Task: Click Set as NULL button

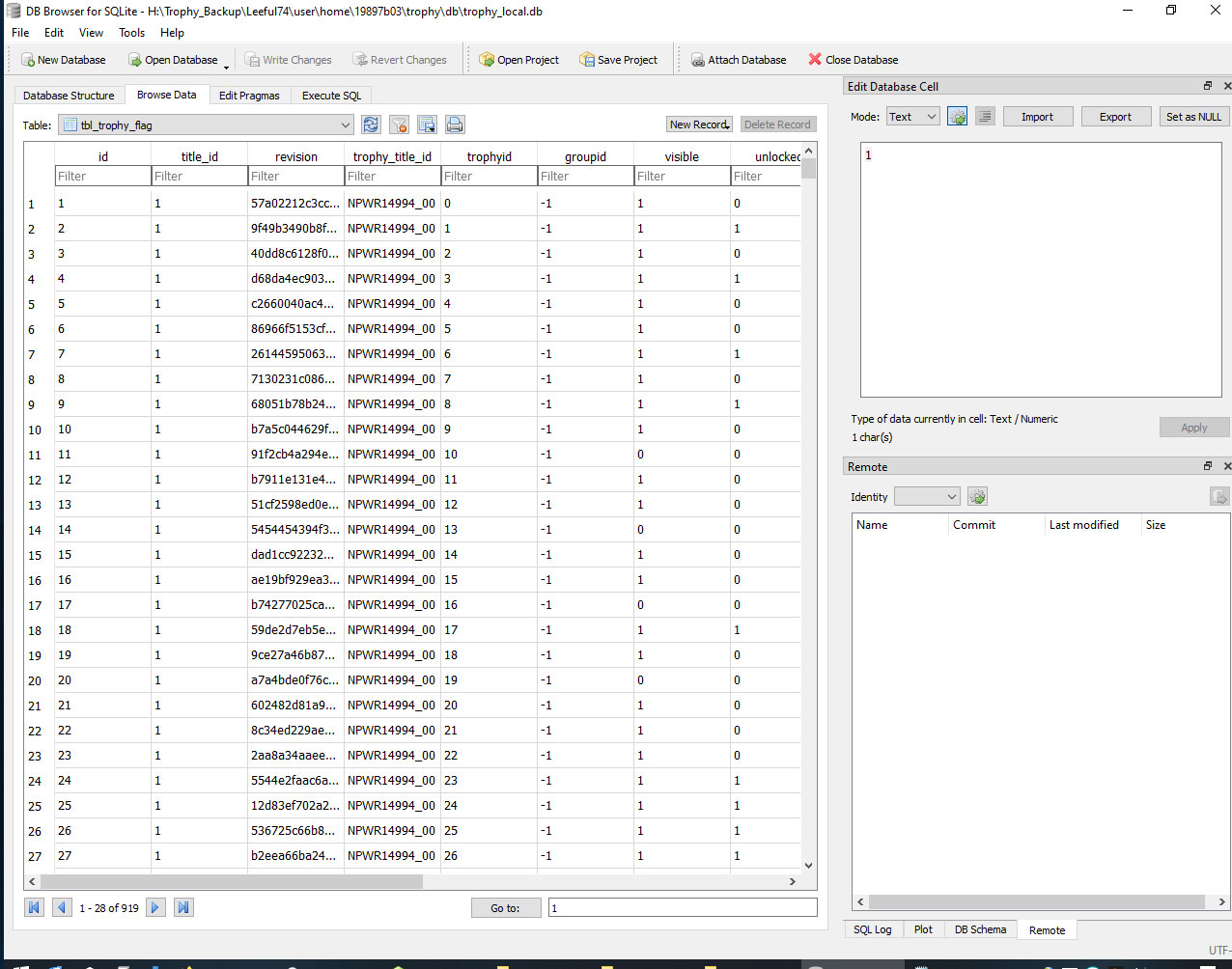Action: pos(1193,117)
